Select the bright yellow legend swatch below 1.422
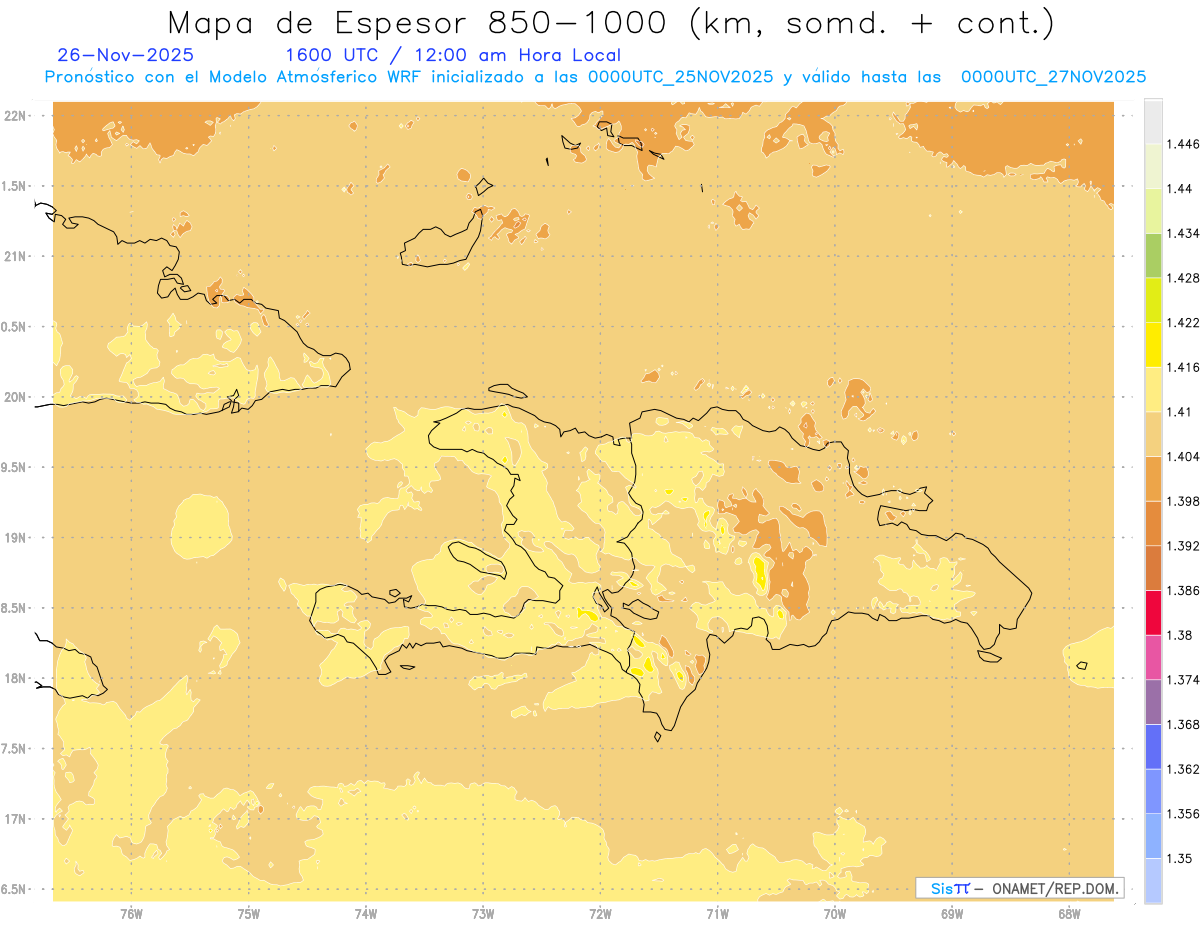 [1153, 344]
